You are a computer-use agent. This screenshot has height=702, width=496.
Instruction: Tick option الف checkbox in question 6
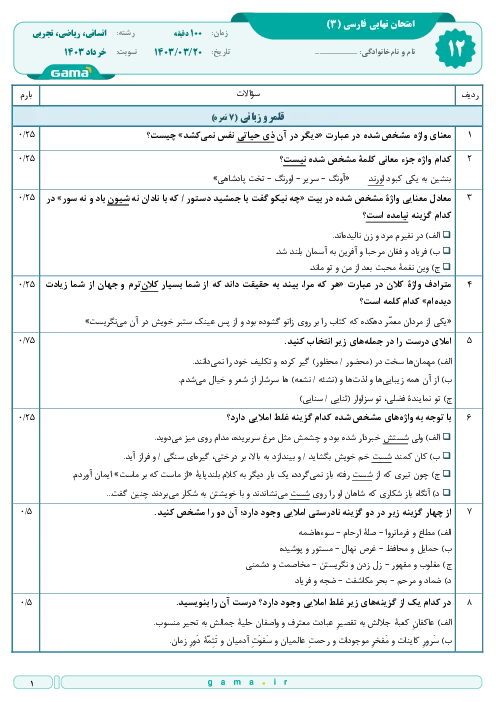(446, 437)
